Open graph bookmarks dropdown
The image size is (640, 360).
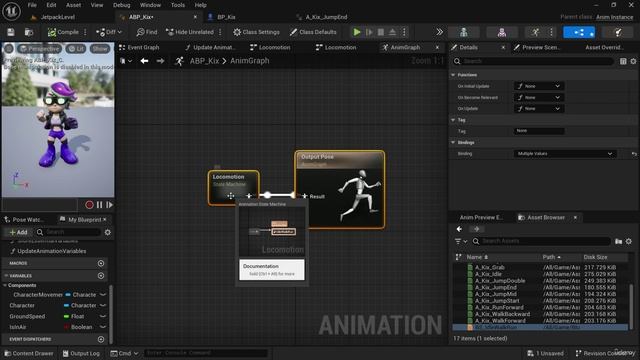(x=126, y=61)
